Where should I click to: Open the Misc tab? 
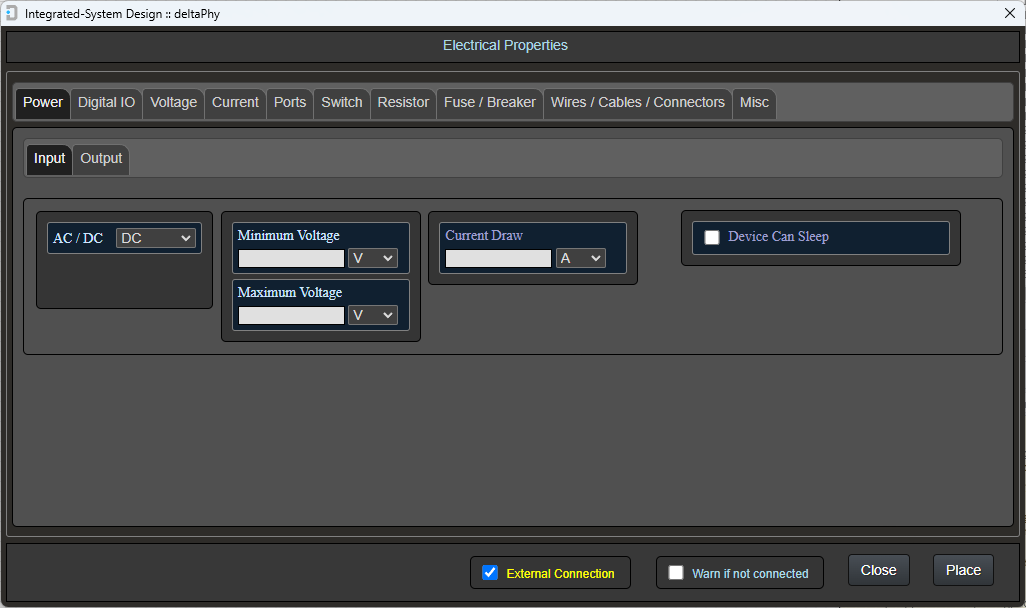tap(754, 102)
